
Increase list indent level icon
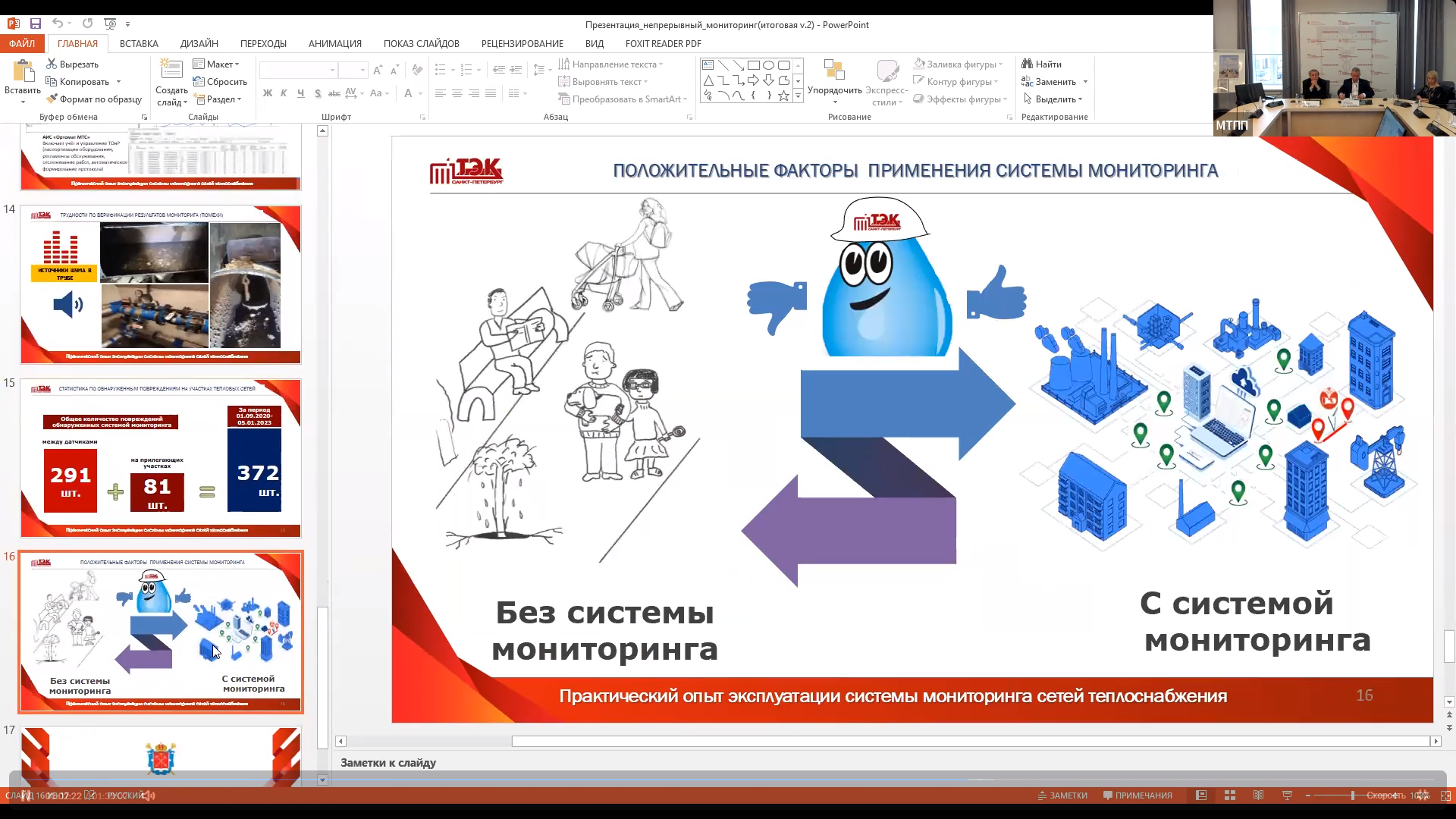pyautogui.click(x=516, y=70)
